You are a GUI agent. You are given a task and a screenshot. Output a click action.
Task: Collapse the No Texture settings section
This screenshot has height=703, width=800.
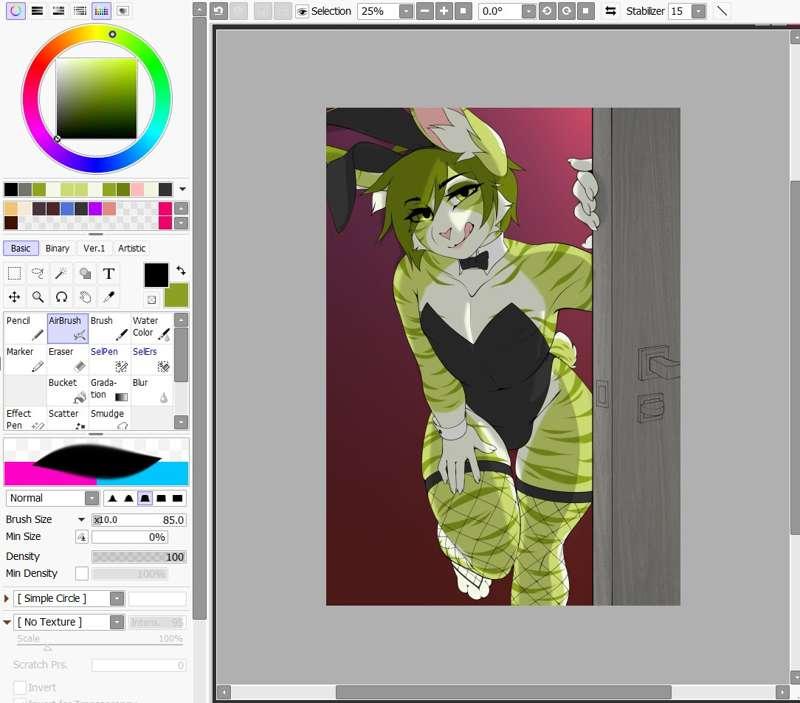coord(7,622)
